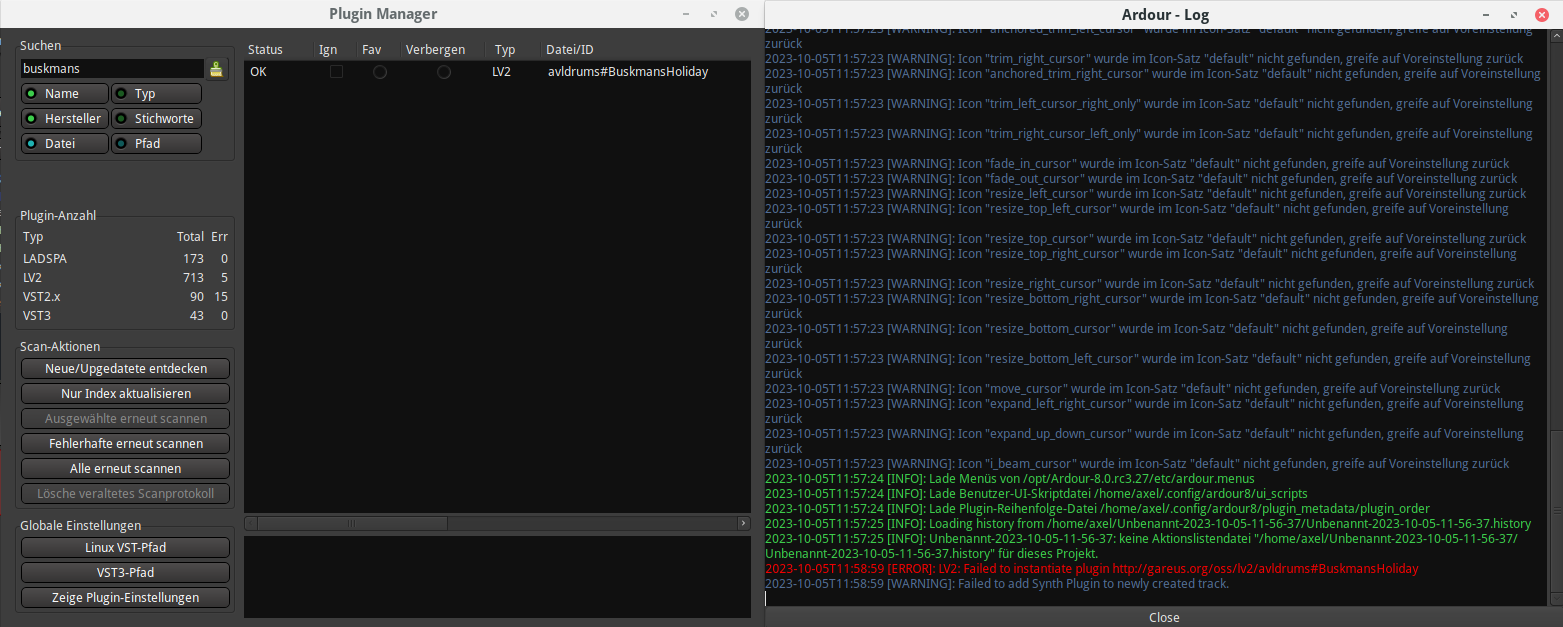Click the plugin list horizontal scrollbar right arrow

[x=743, y=523]
